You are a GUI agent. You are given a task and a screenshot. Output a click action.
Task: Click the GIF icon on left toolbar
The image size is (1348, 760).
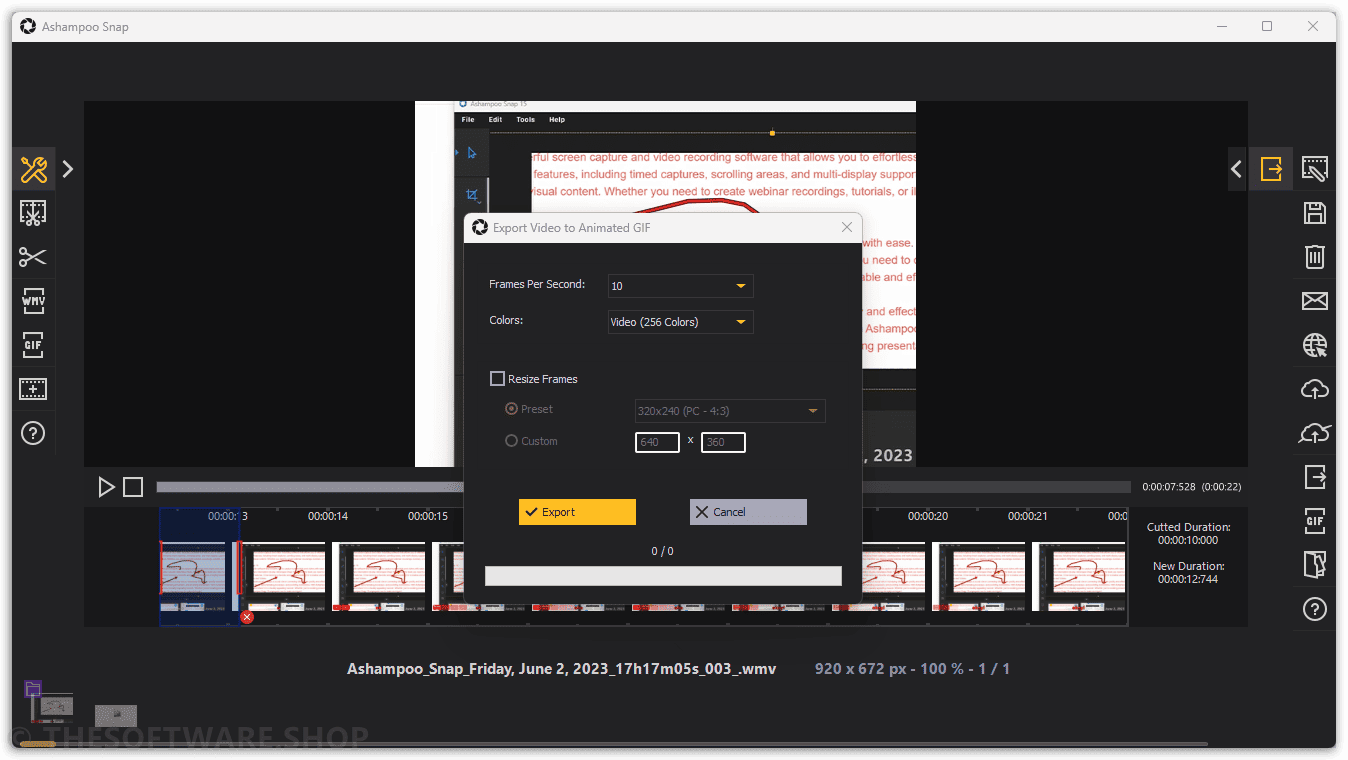[33, 345]
